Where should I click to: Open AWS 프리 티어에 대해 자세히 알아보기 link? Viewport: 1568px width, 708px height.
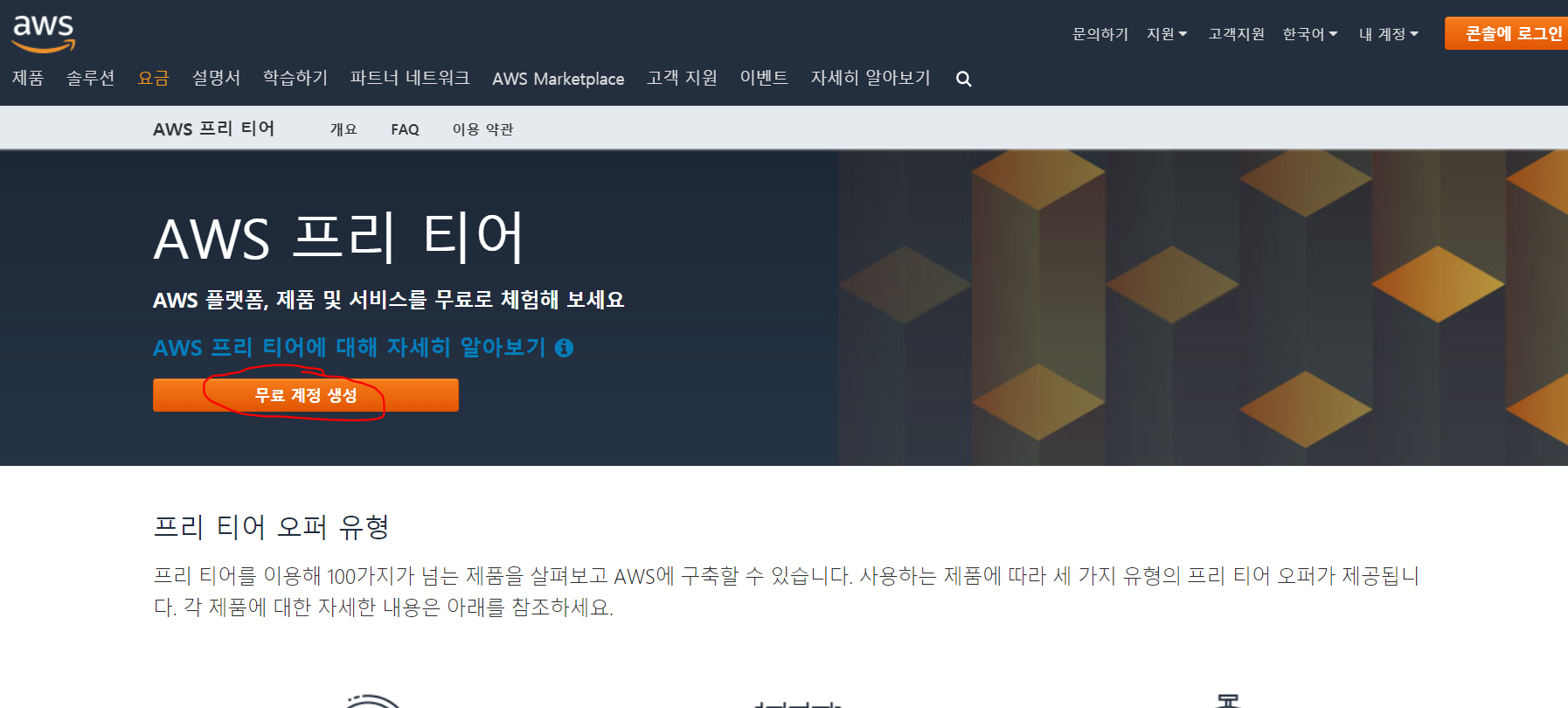point(350,348)
